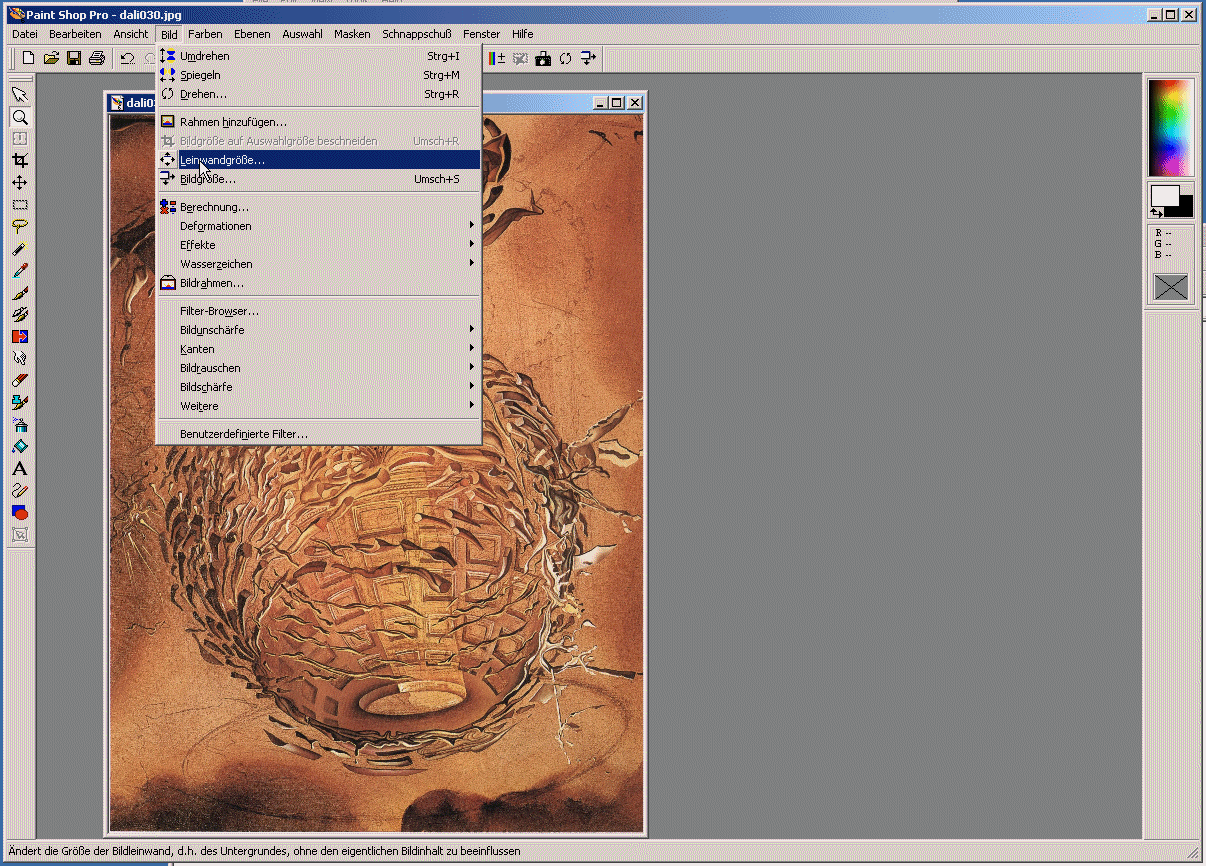Select the Dropper tool
The width and height of the screenshot is (1206, 866).
click(x=19, y=271)
